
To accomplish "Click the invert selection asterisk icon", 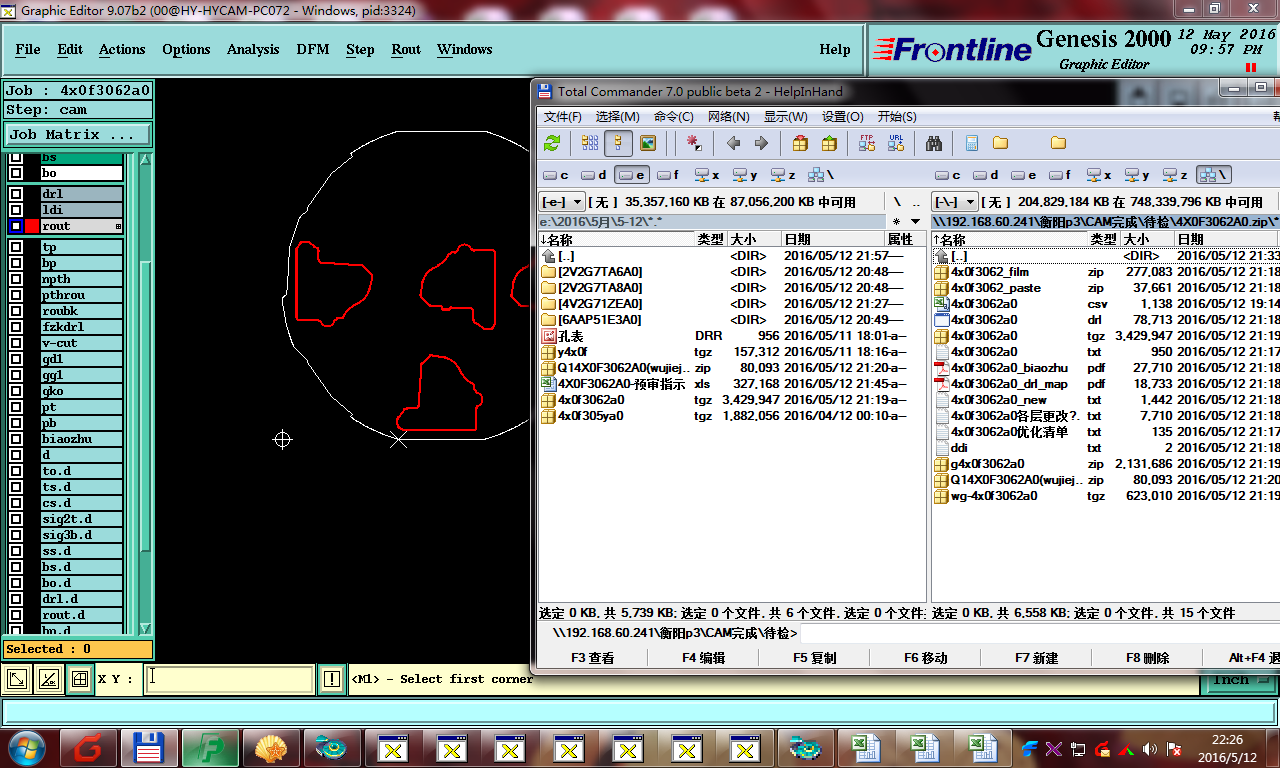I will [x=694, y=143].
